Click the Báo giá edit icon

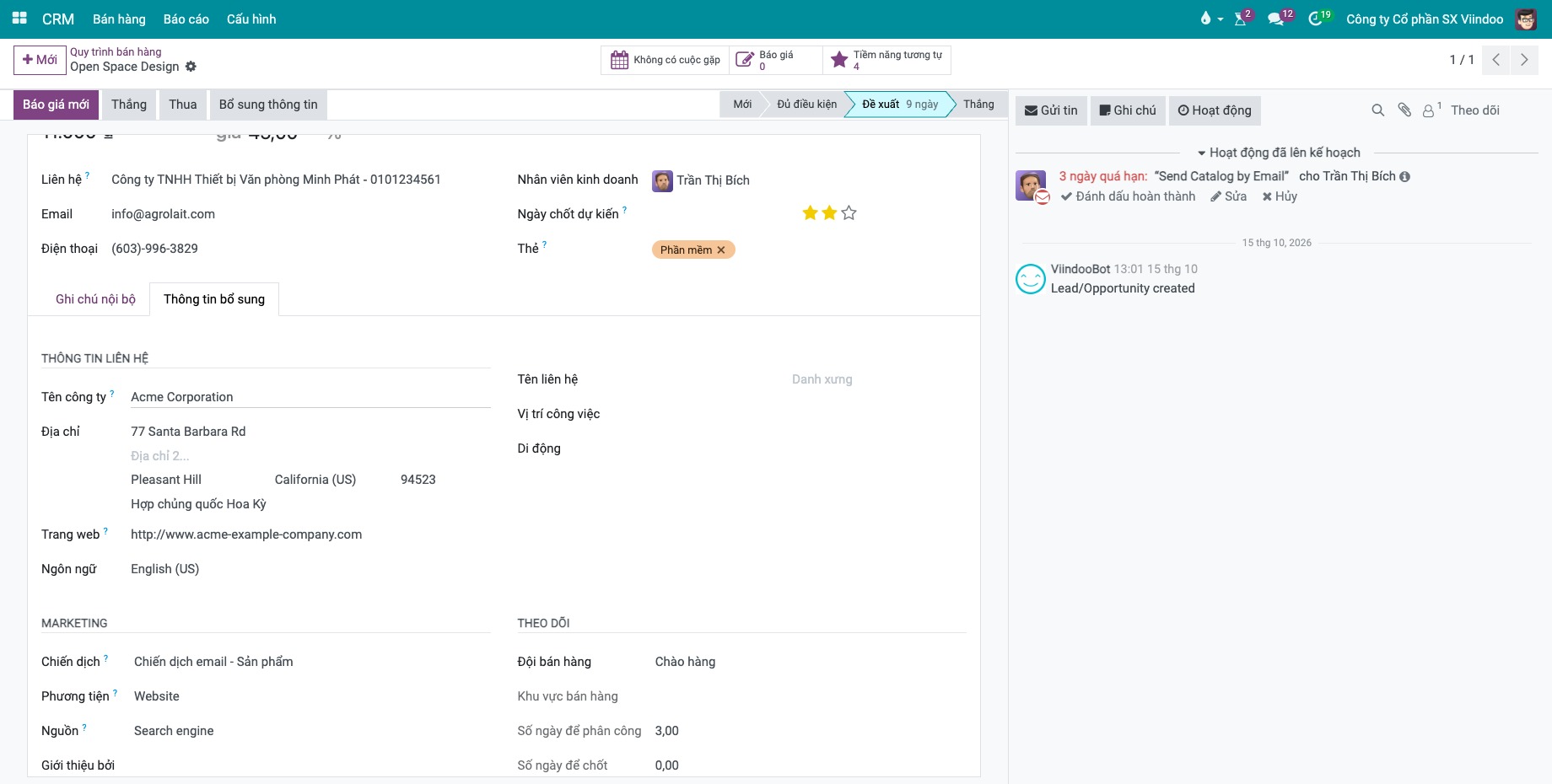744,60
